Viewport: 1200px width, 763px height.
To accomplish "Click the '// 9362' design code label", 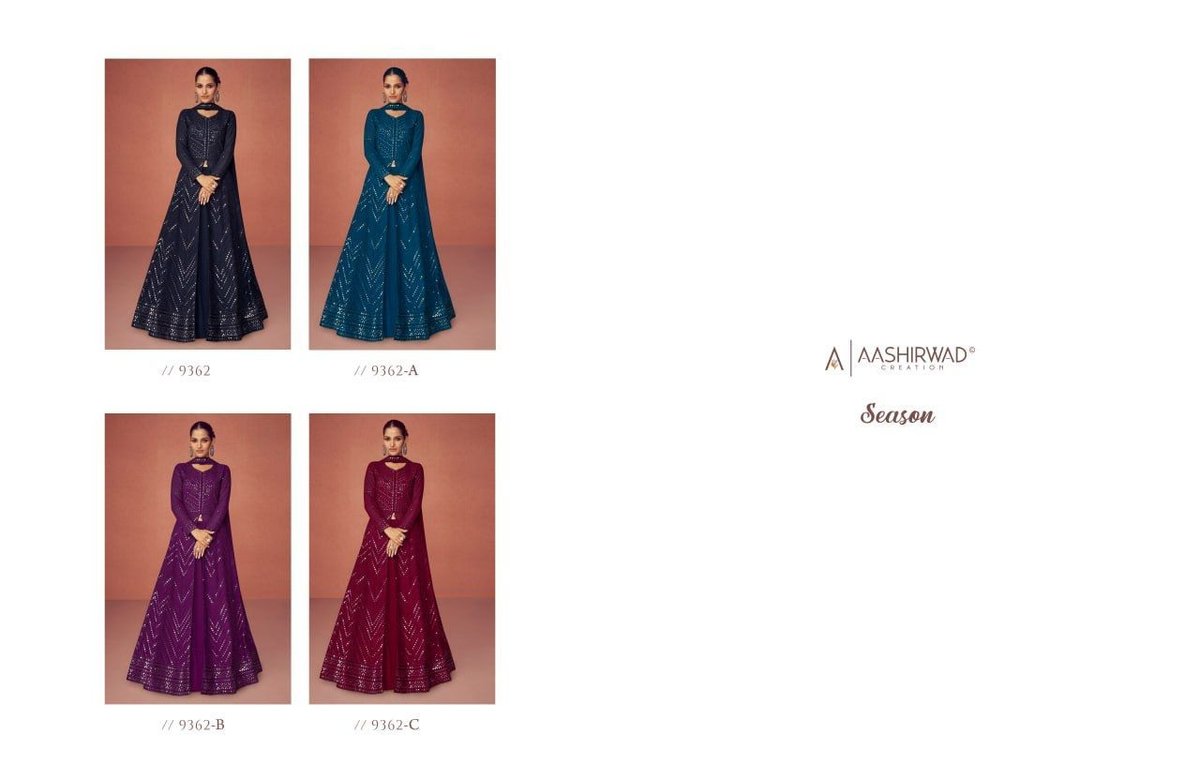I will [186, 370].
